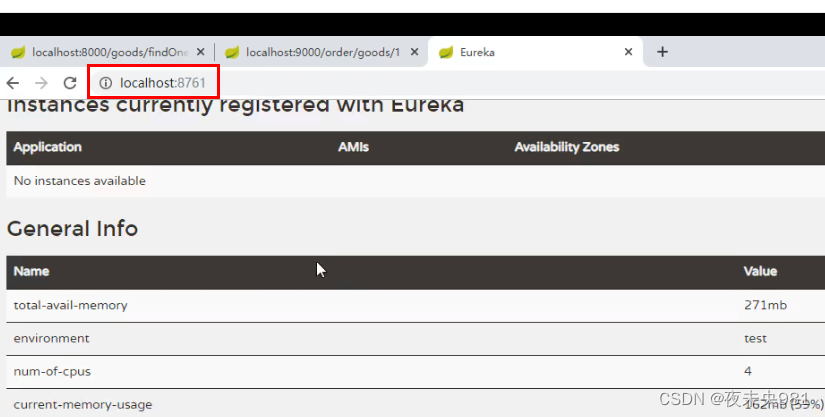Select the current-memory-usage row name

point(83,405)
